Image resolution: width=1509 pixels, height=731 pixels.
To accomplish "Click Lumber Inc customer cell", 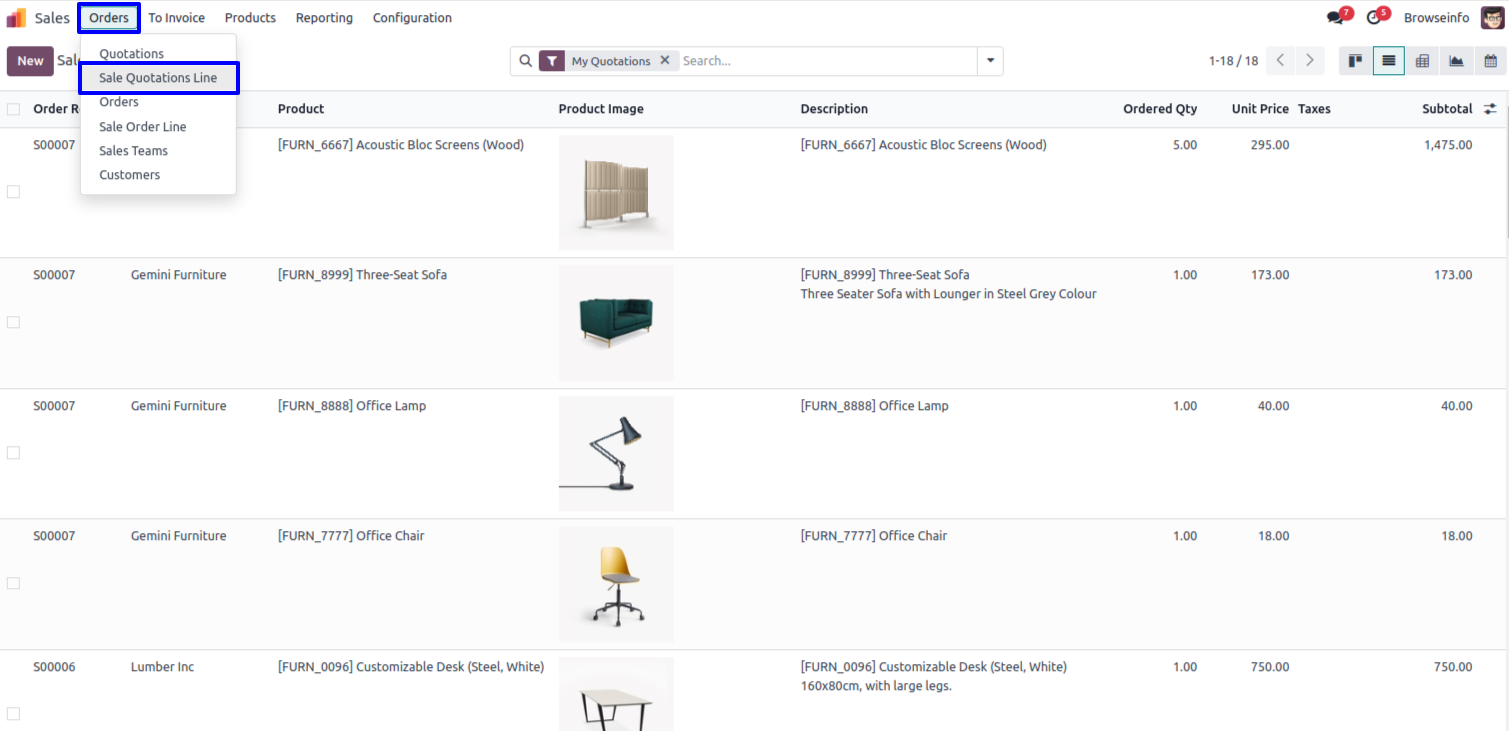I will [x=162, y=667].
